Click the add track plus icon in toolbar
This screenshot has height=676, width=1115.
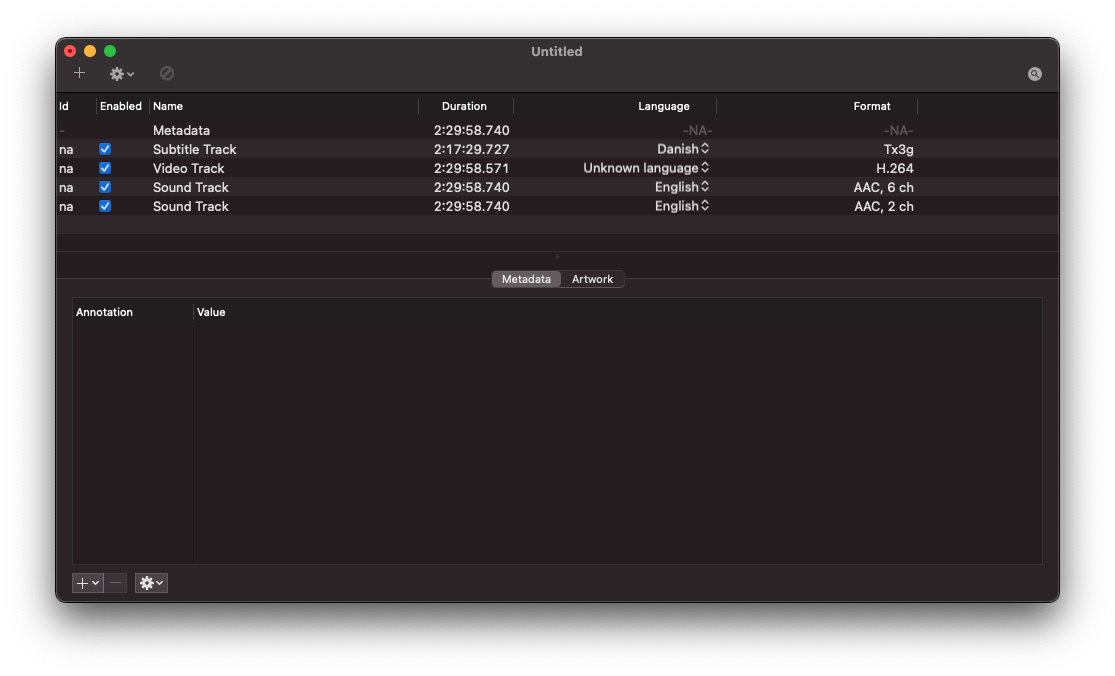80,73
